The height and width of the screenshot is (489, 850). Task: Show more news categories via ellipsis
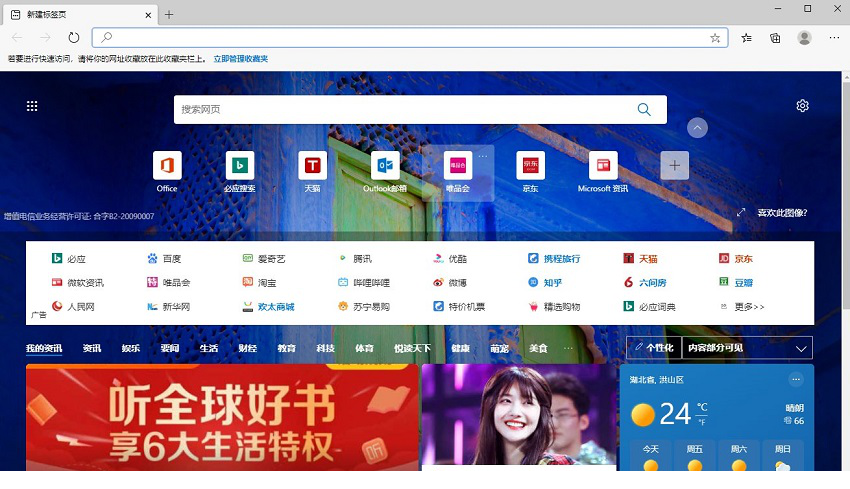tap(569, 348)
